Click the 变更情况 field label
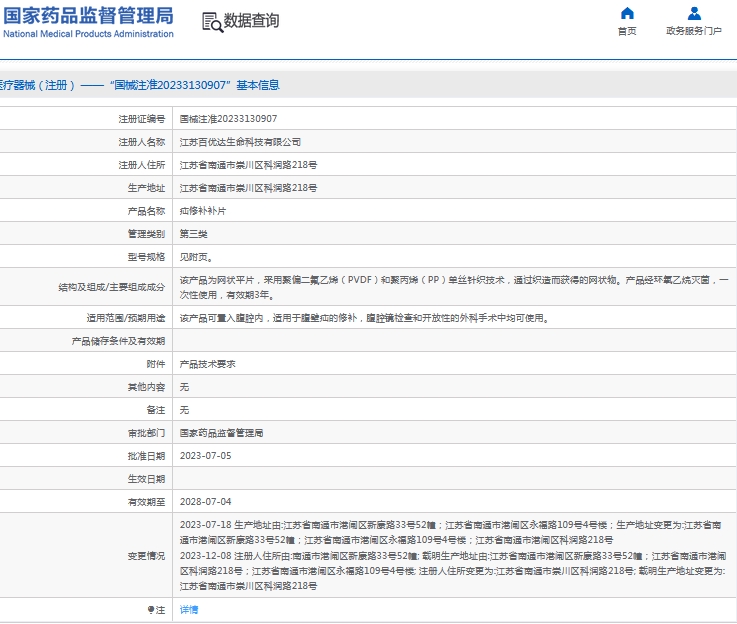 pos(146,556)
